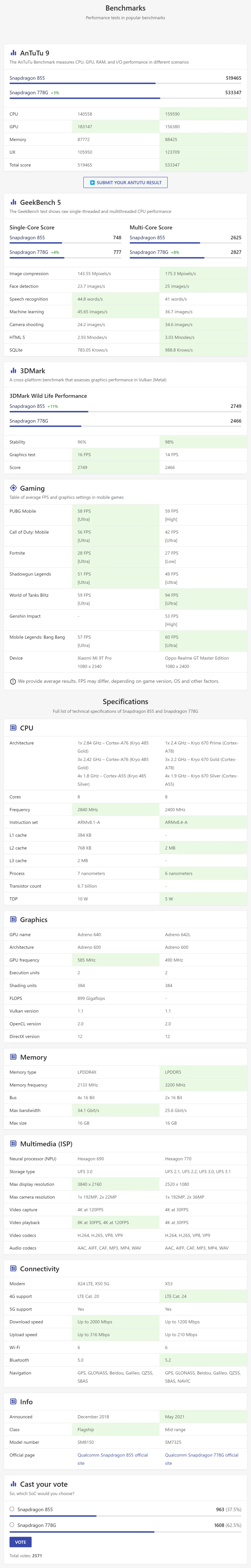The image size is (251, 1568).
Task: Click the AnTuTu Snapdragon 778G score bar
Action: (x=125, y=98)
